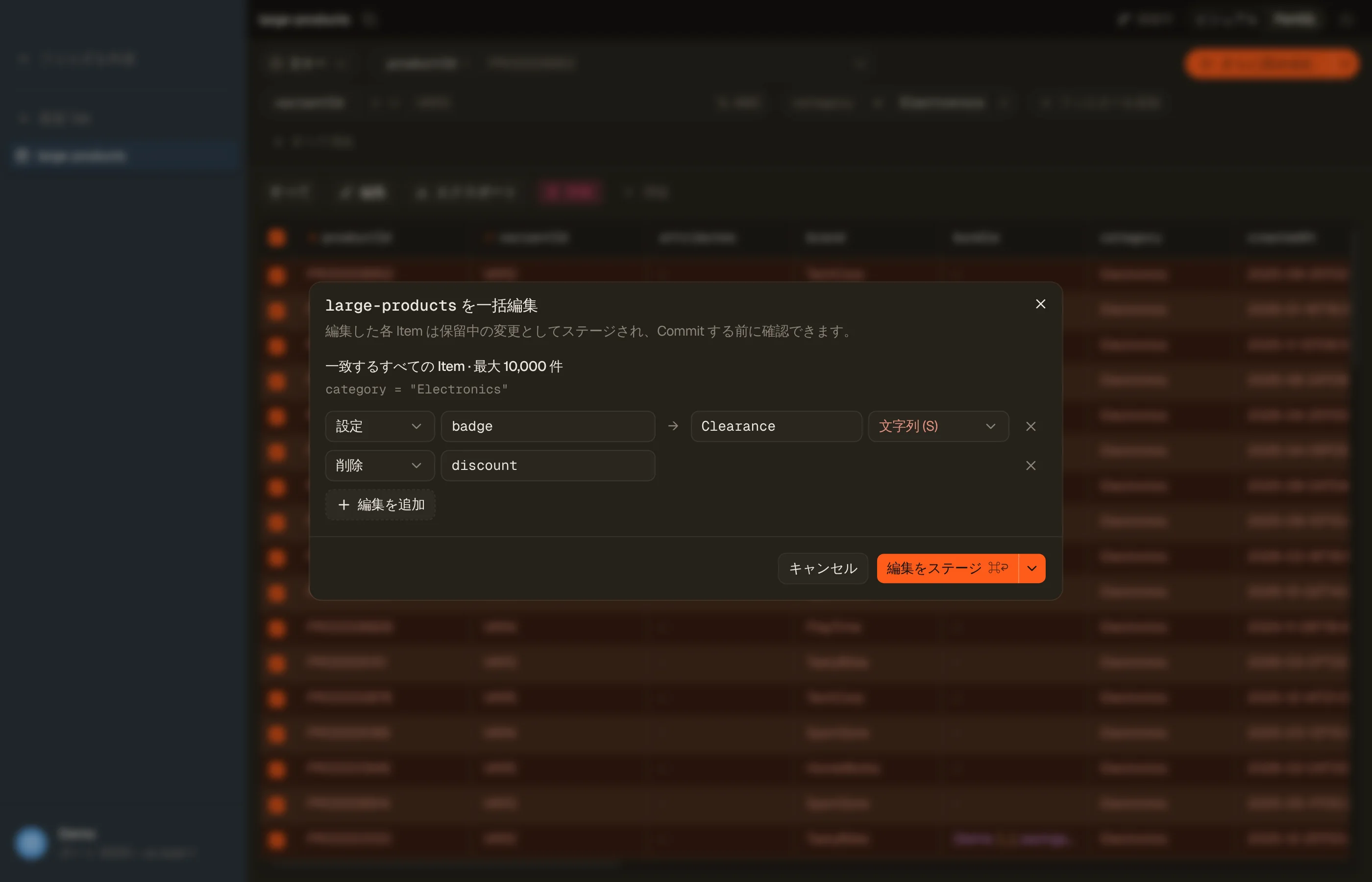Remove the discount edit row
This screenshot has height=882, width=1372.
pyautogui.click(x=1031, y=465)
